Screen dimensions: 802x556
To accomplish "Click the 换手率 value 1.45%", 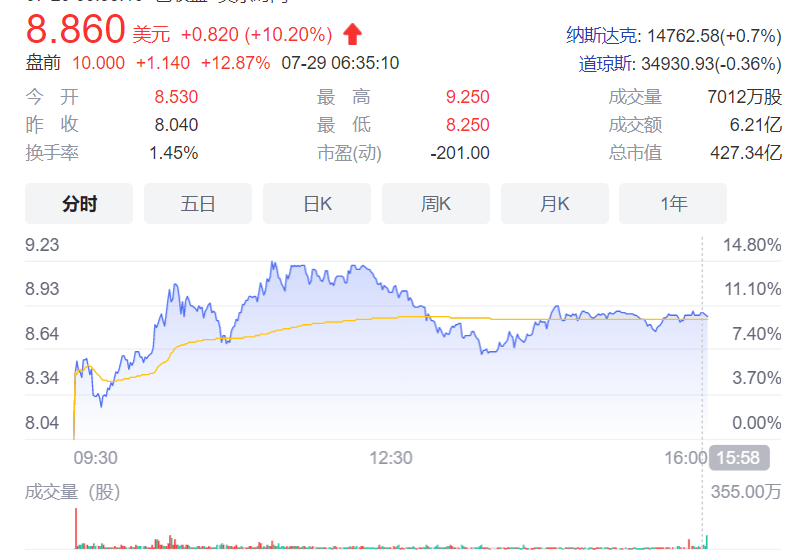I will click(174, 153).
